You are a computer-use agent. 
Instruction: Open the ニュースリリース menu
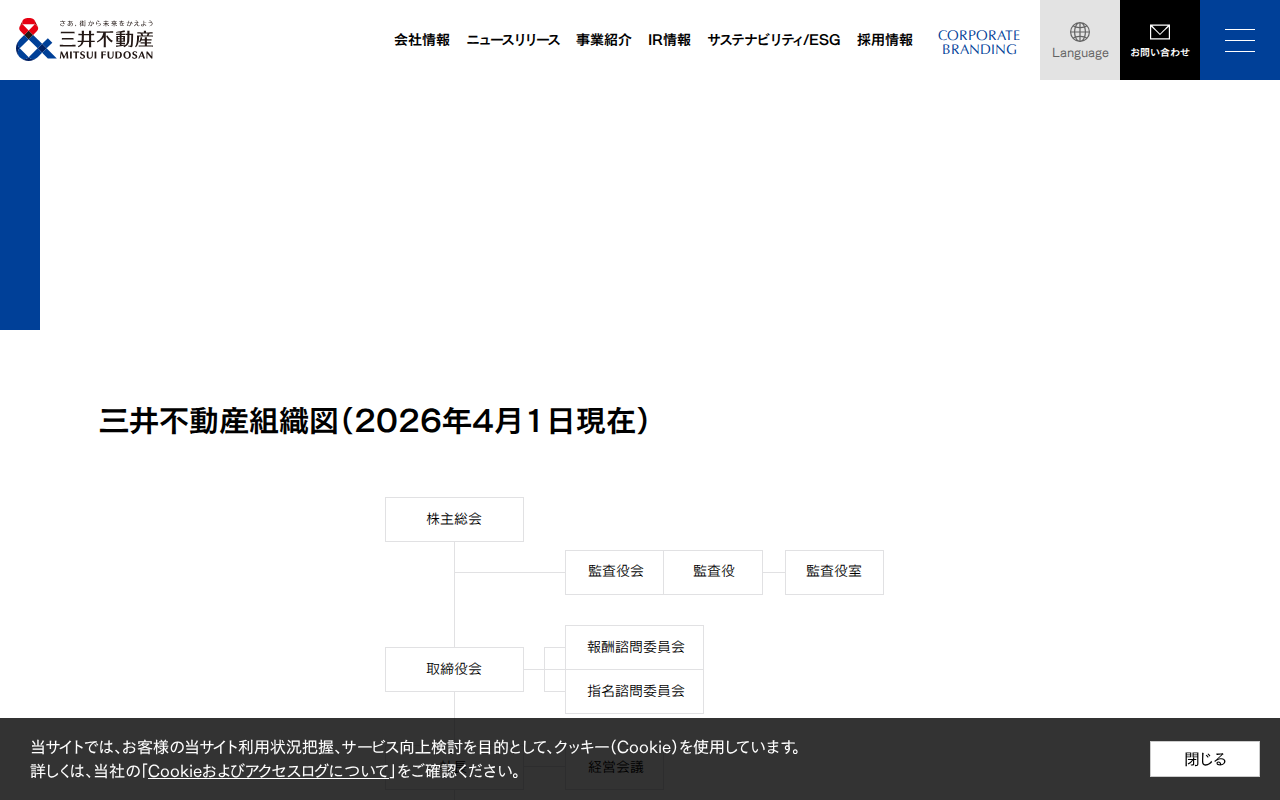click(x=513, y=40)
